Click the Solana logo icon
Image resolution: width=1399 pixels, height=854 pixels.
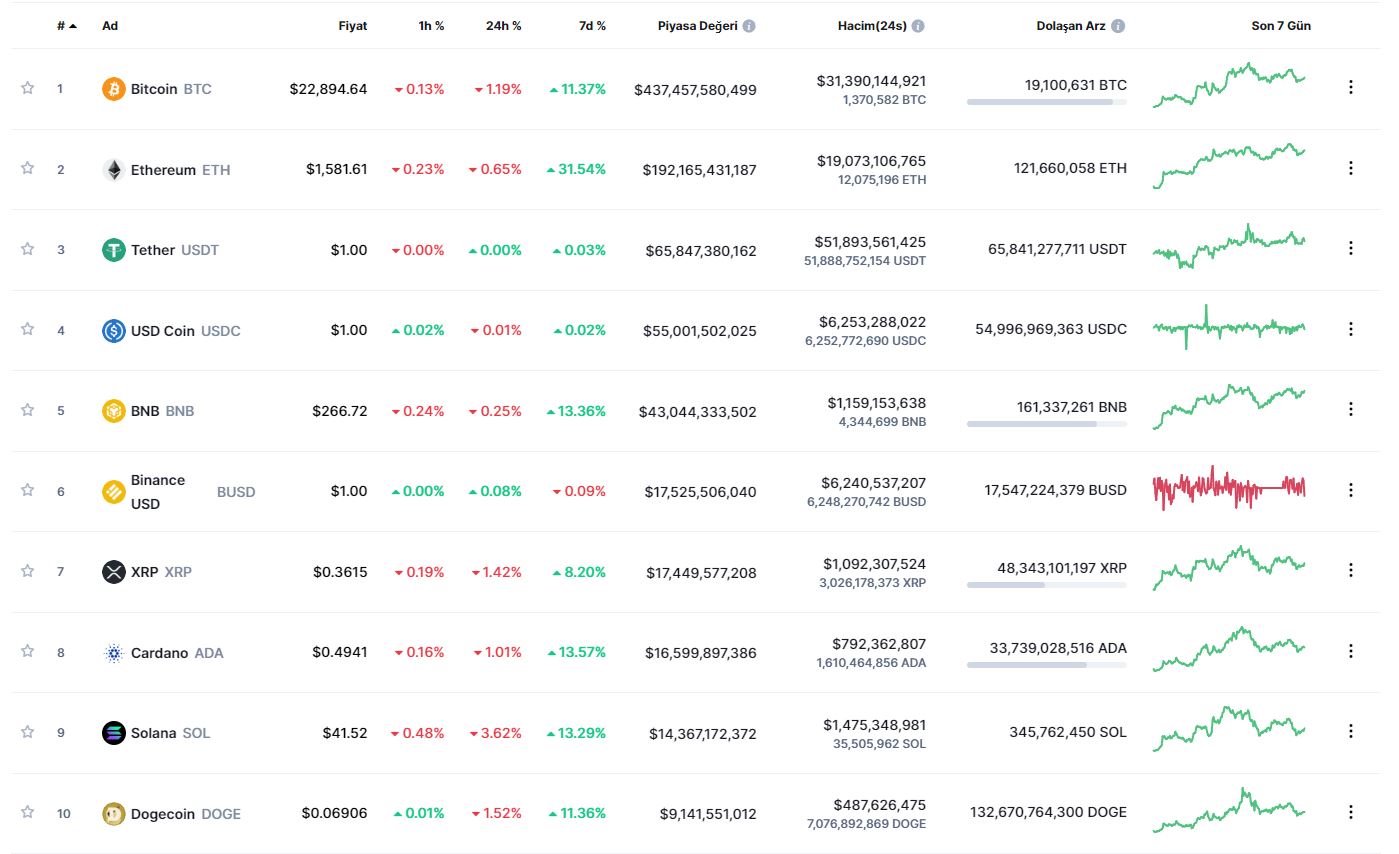[x=114, y=733]
